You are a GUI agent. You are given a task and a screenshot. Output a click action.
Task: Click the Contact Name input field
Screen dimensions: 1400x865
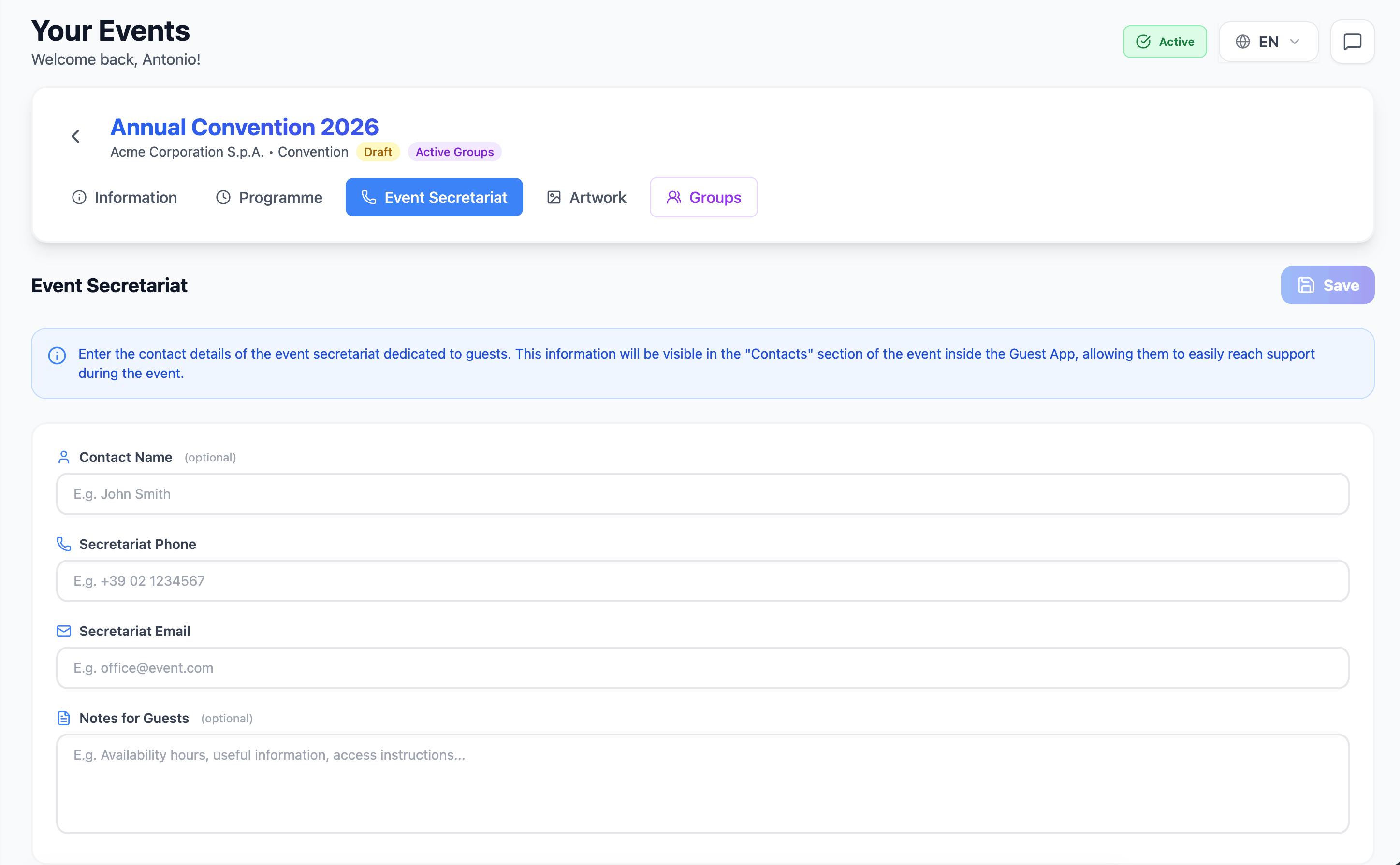pos(702,494)
